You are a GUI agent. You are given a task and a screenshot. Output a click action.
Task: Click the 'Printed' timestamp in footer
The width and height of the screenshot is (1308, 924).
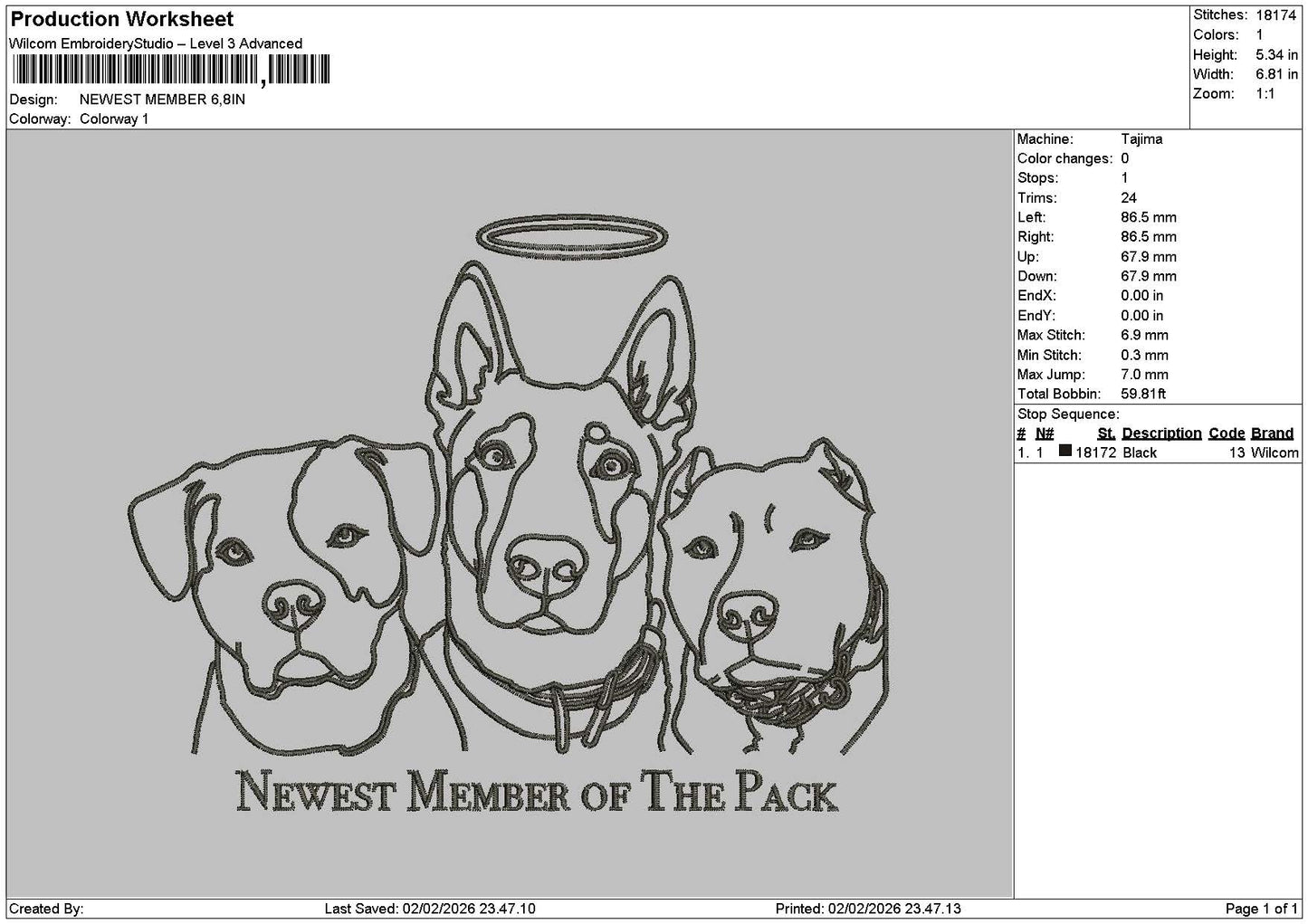point(869,909)
